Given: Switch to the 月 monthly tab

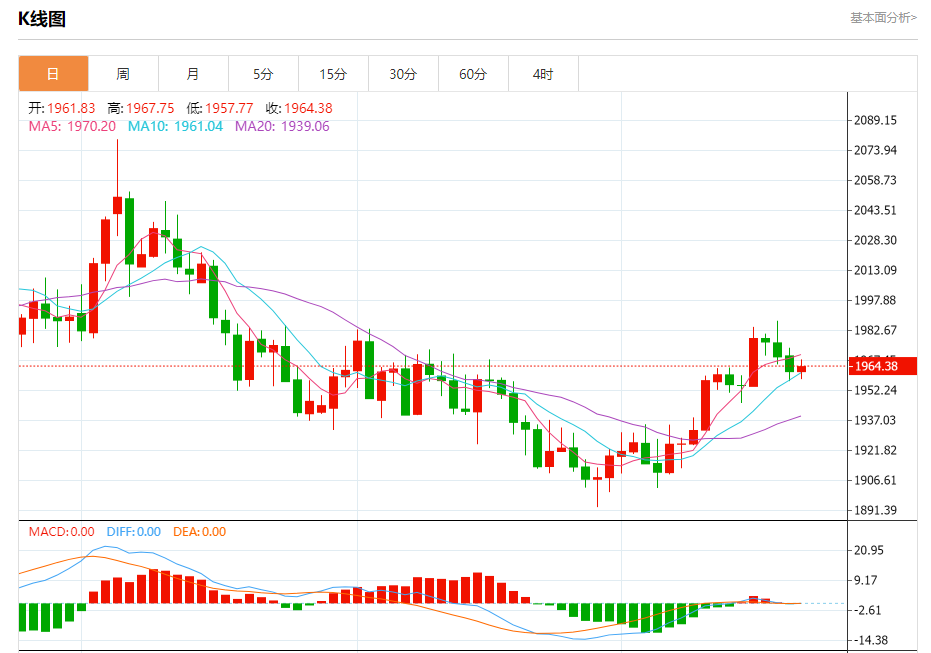Looking at the screenshot, I should [194, 74].
